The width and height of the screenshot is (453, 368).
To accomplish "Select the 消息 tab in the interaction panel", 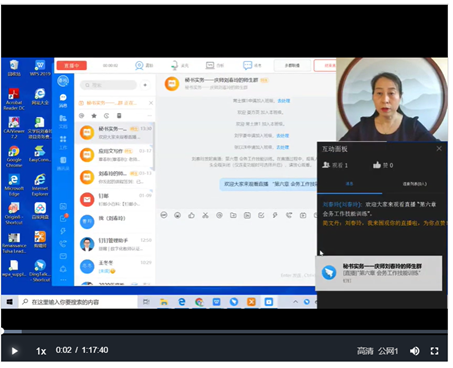I will [x=349, y=184].
